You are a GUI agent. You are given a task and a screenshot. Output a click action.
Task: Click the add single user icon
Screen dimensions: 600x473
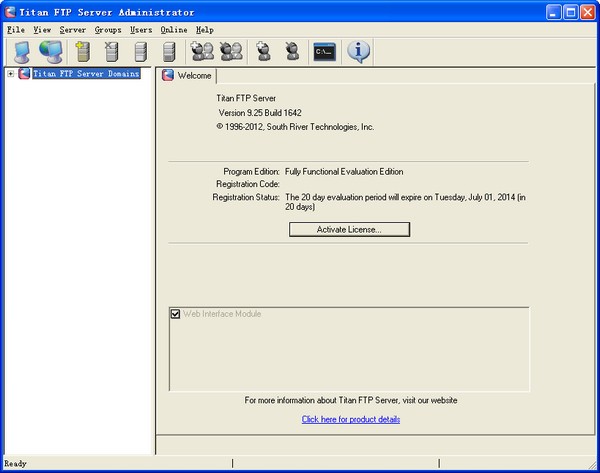(263, 51)
